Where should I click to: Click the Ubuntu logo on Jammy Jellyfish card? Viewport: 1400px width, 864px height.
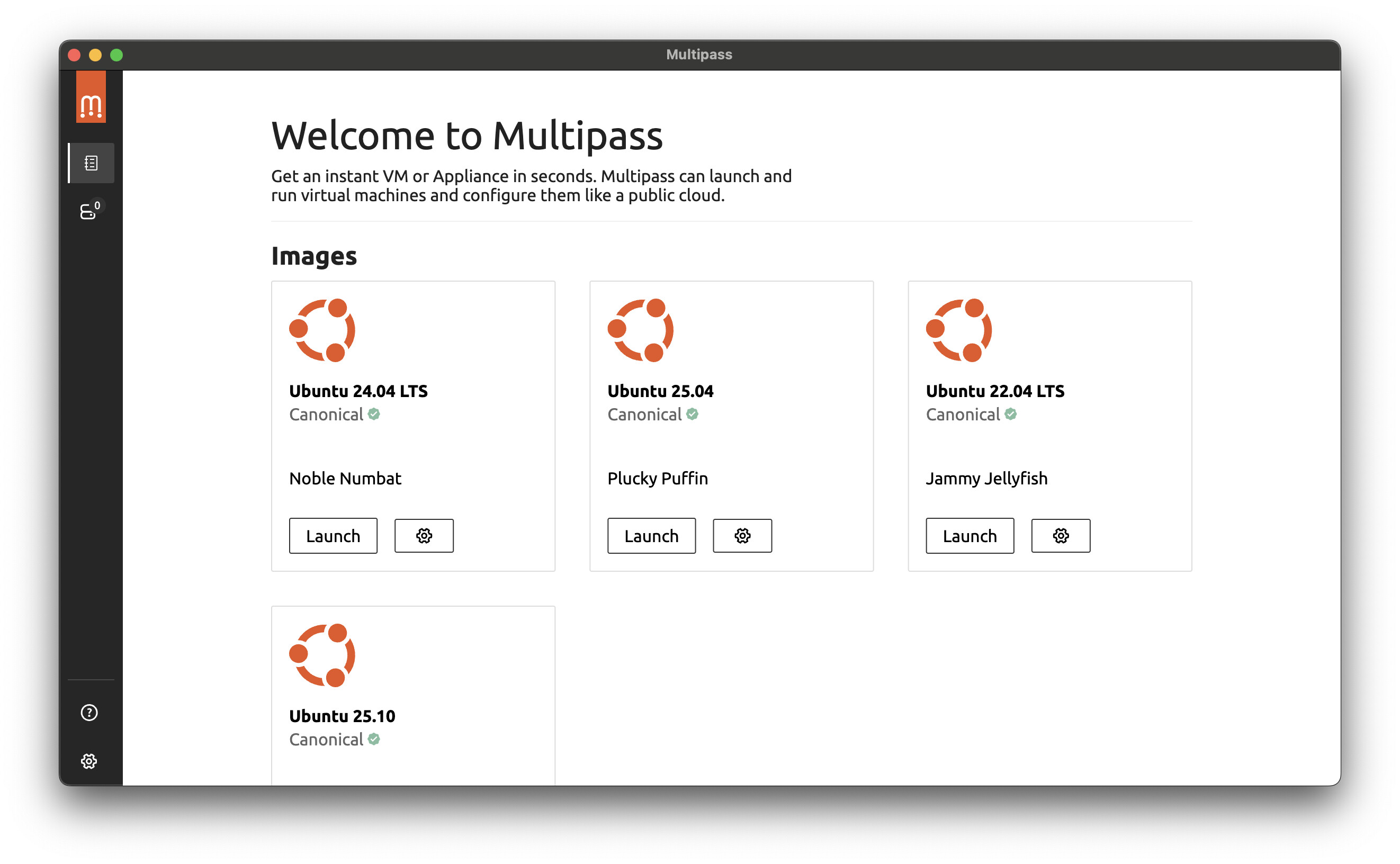tap(958, 330)
